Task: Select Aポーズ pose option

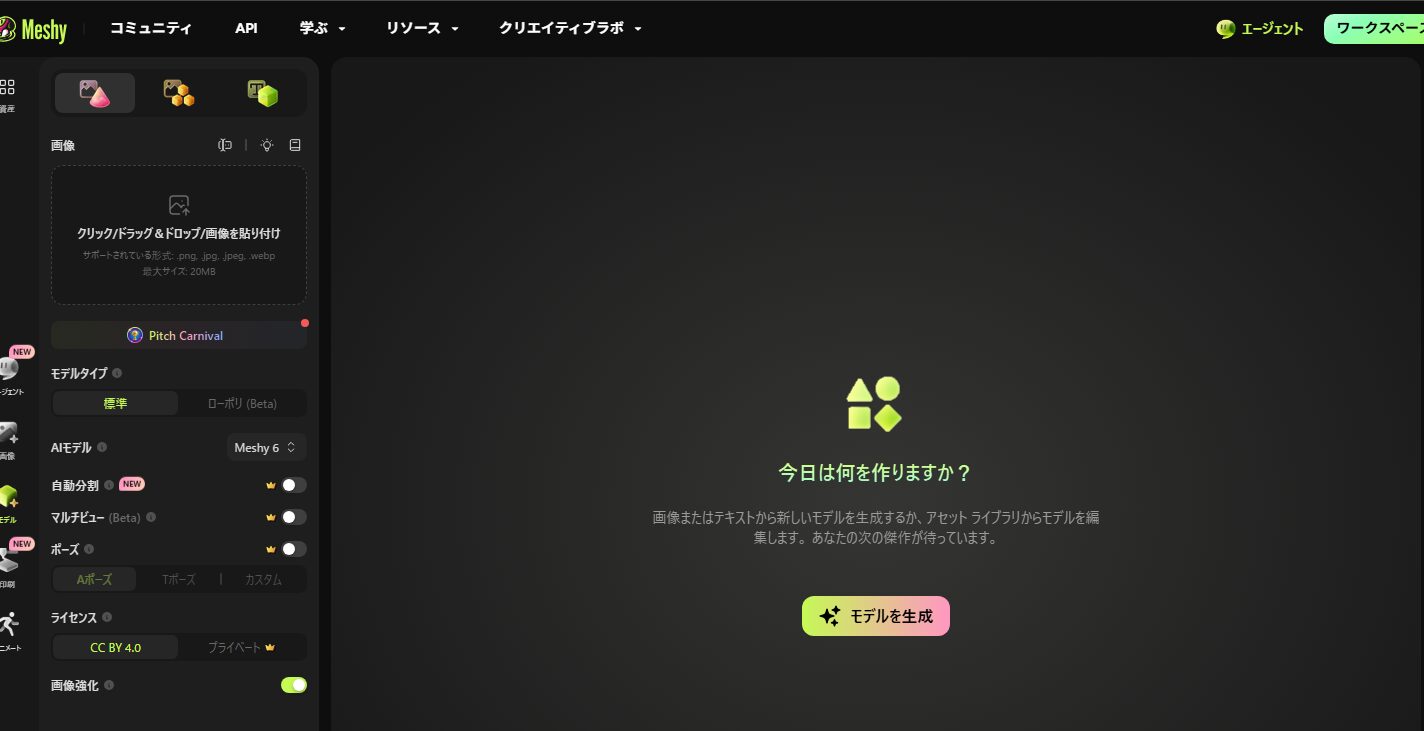Action: point(94,580)
